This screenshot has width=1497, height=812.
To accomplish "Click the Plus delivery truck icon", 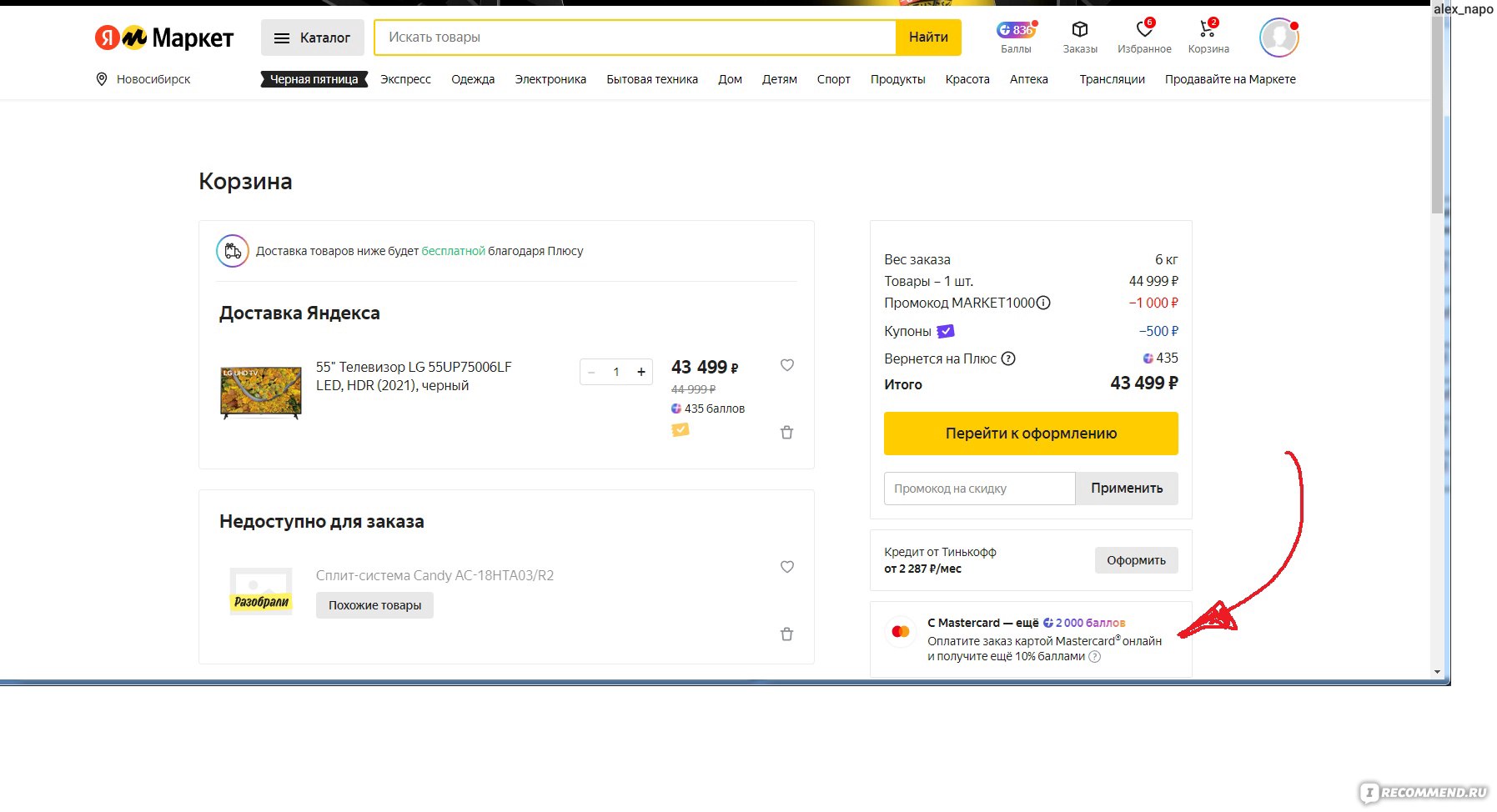I will pyautogui.click(x=233, y=251).
